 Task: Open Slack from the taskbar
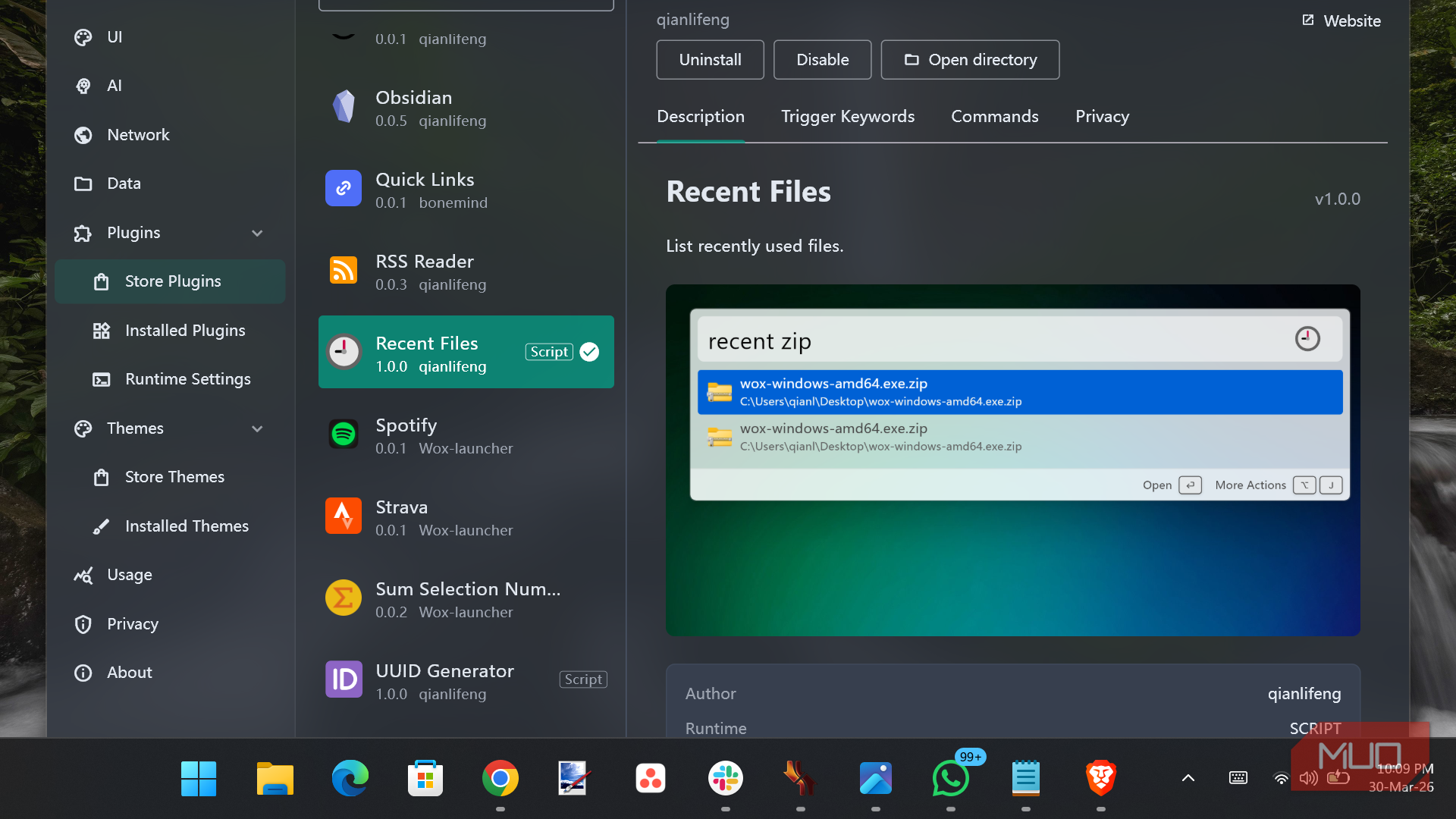pos(725,779)
